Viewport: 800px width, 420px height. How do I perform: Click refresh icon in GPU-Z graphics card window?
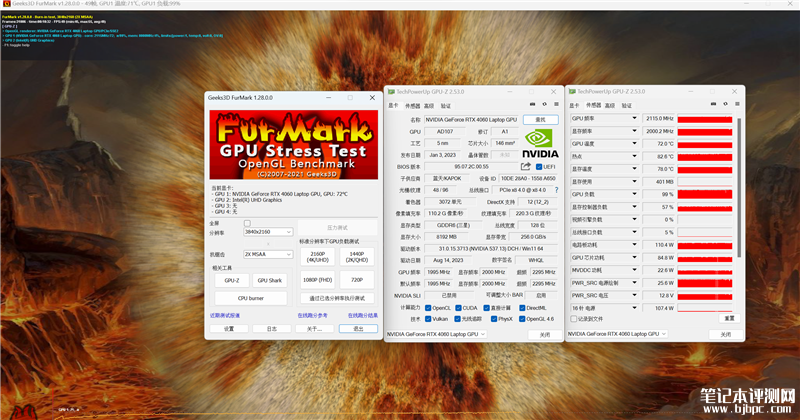[x=544, y=104]
